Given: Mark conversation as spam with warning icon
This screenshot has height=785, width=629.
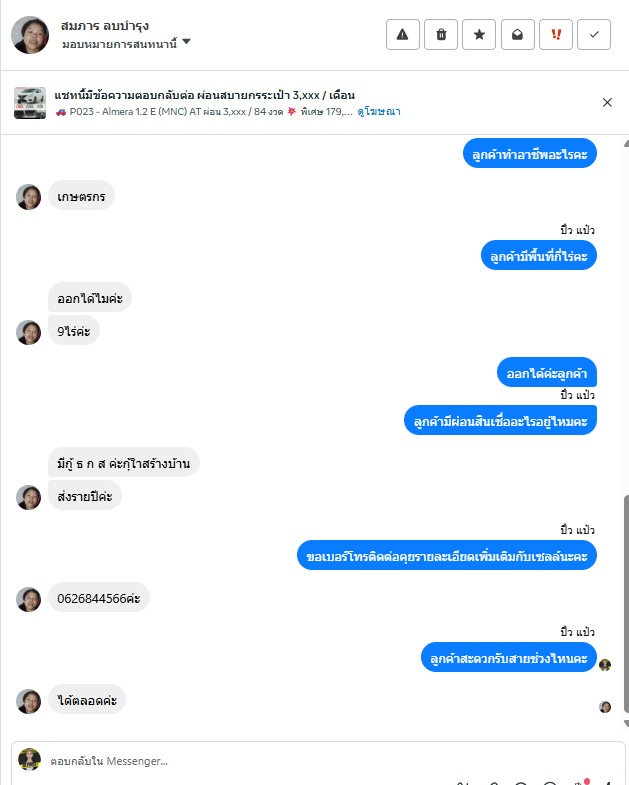Looking at the screenshot, I should tap(403, 35).
